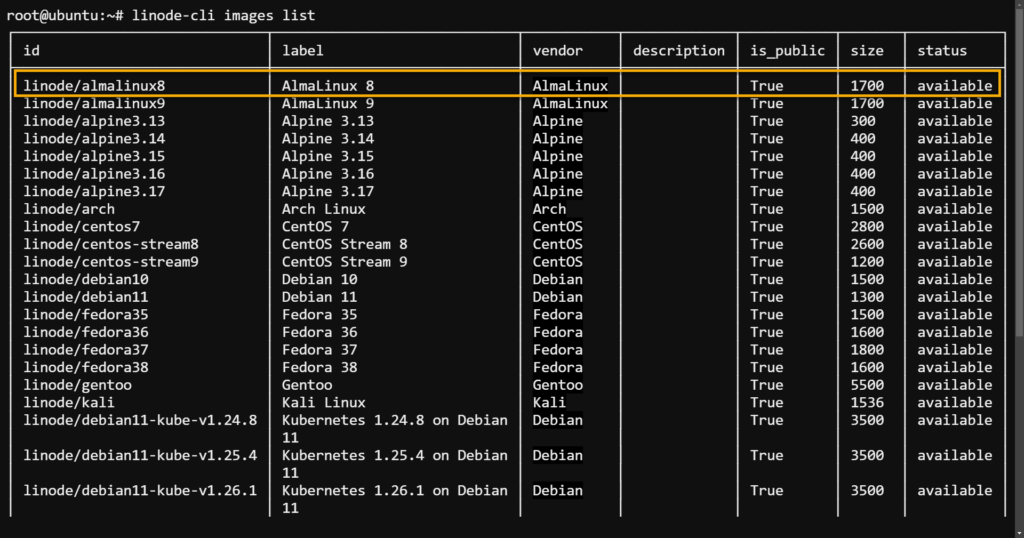Click the 'is_public' column header
1024x538 pixels.
click(787, 50)
